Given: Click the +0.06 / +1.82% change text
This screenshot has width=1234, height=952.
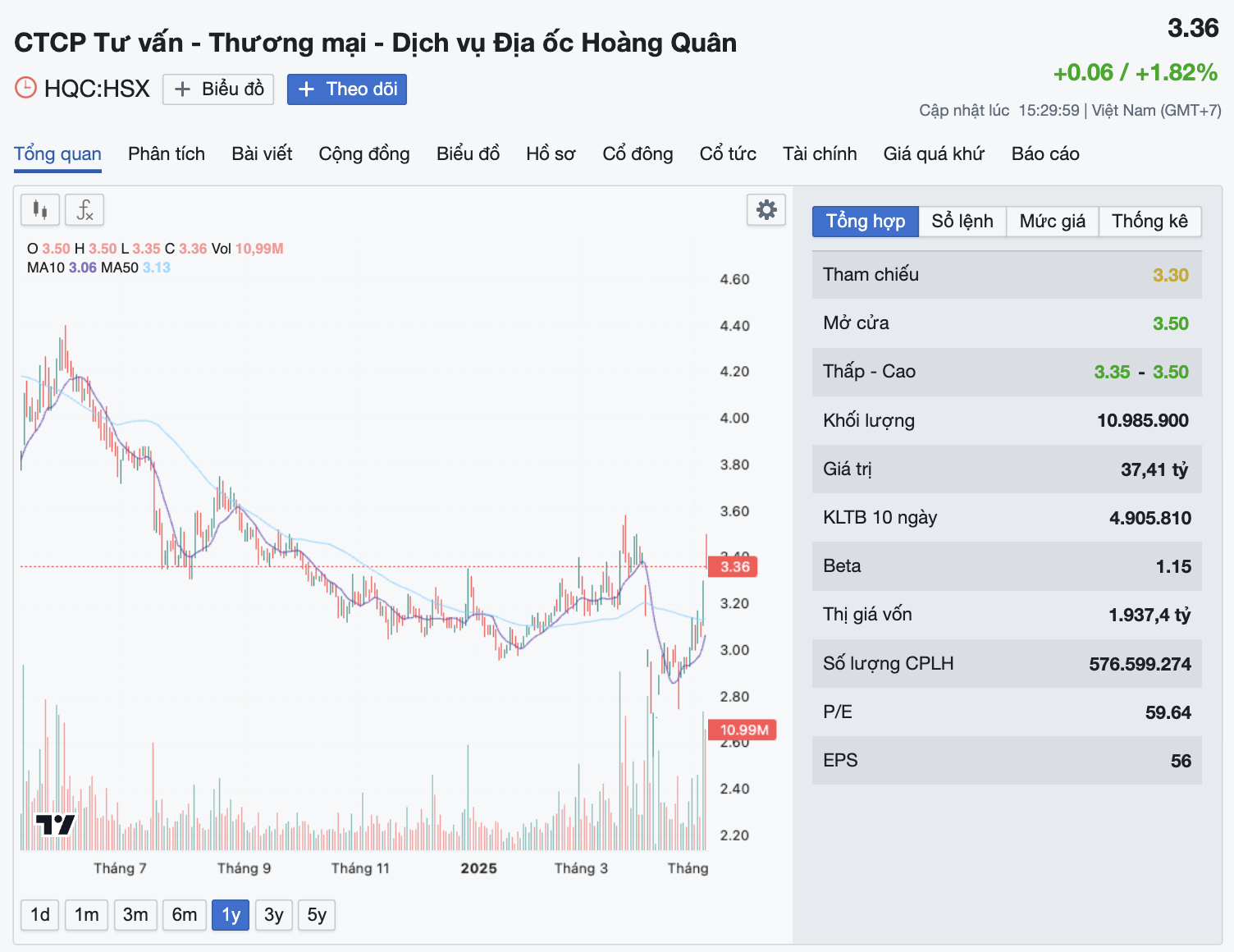Looking at the screenshot, I should [x=1136, y=72].
